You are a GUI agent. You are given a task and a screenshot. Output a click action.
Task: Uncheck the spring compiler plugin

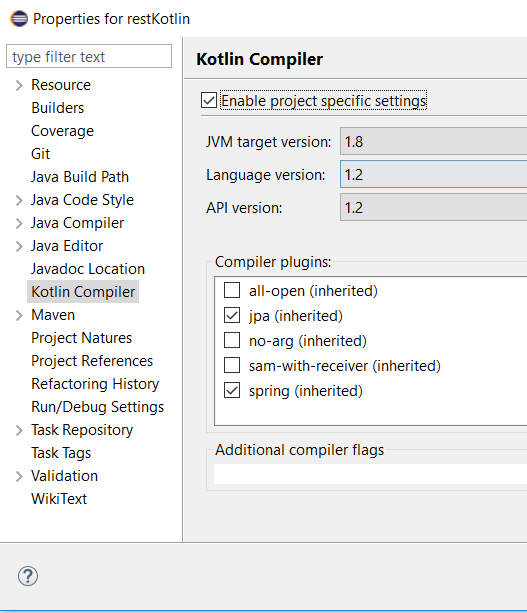coord(232,391)
